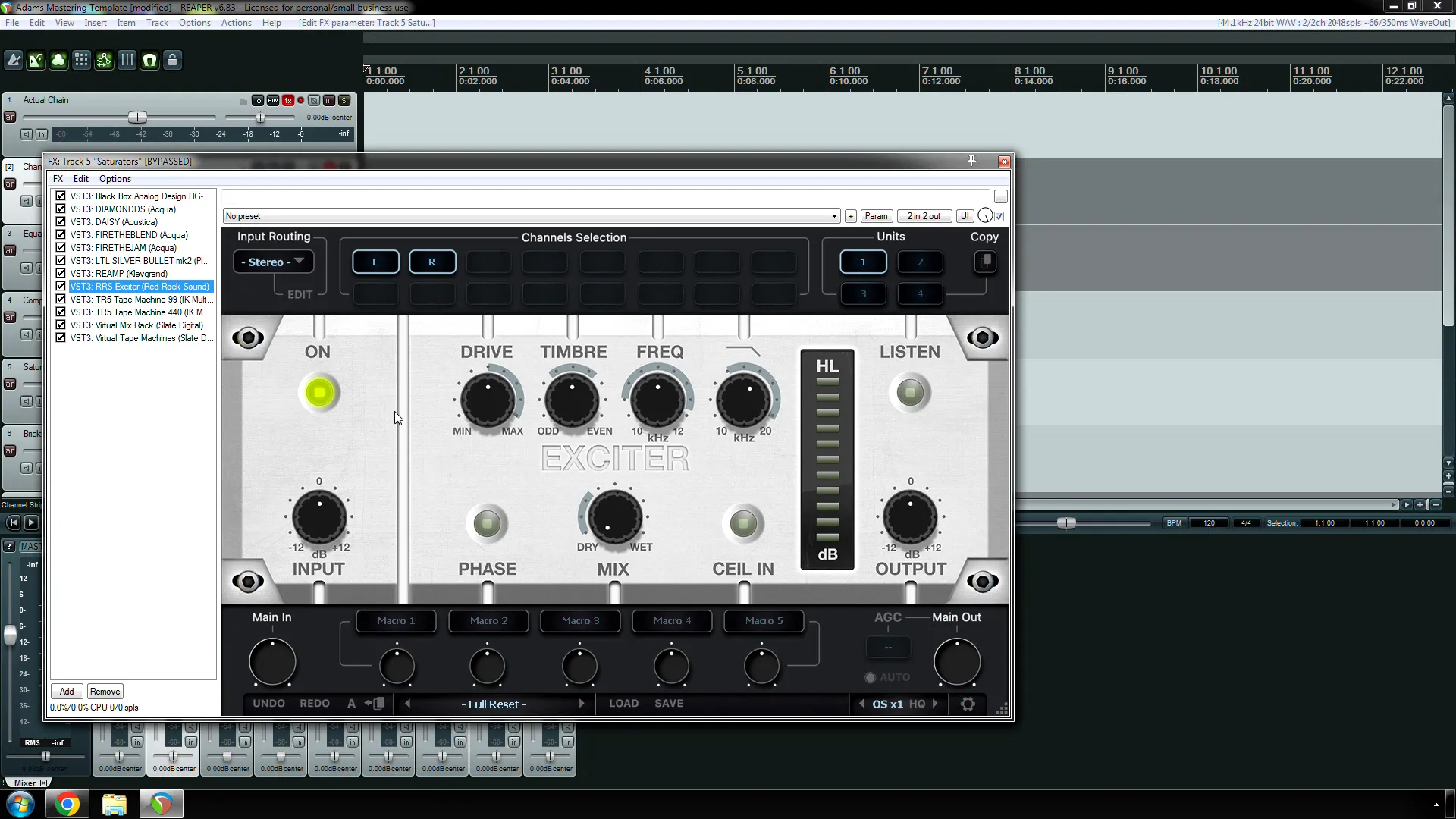Open the Stereo input routing dropdown
This screenshot has width=1456, height=819.
click(x=273, y=262)
